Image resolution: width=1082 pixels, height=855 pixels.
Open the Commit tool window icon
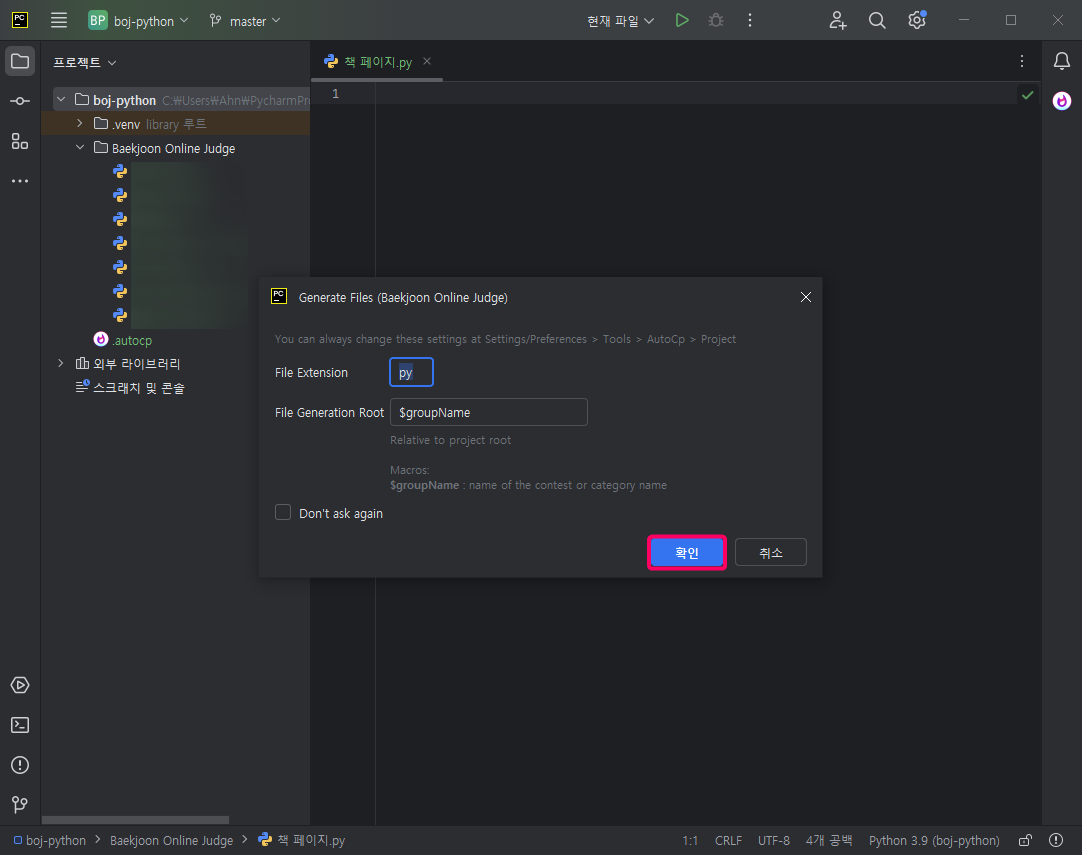tap(20, 101)
